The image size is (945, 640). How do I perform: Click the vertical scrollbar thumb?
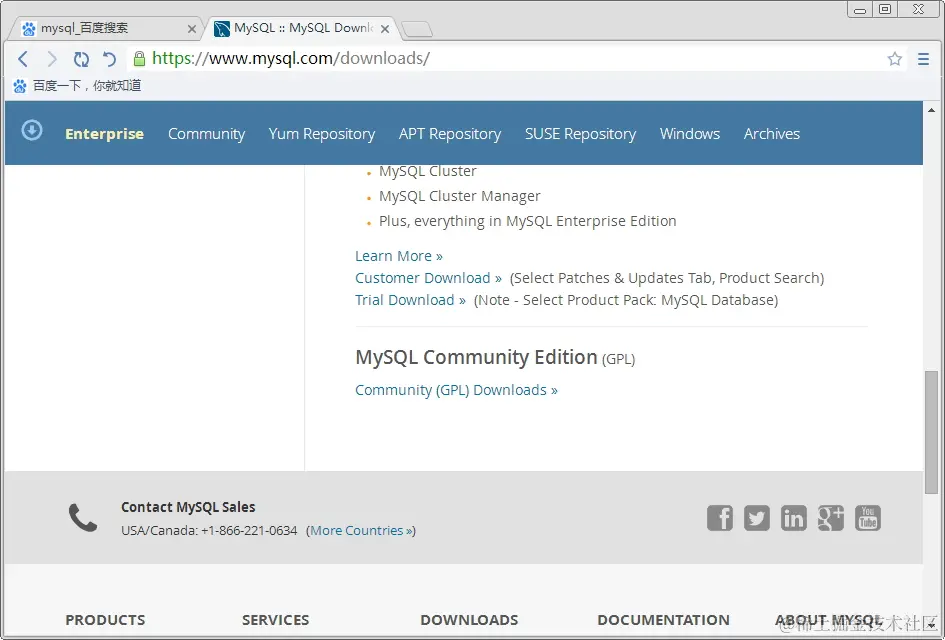tap(931, 432)
